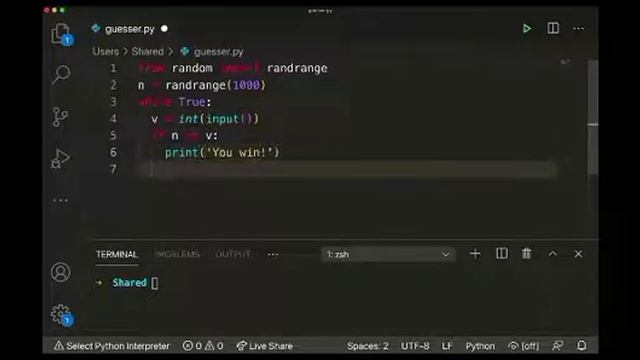Split the editor to the right

pyautogui.click(x=553, y=28)
